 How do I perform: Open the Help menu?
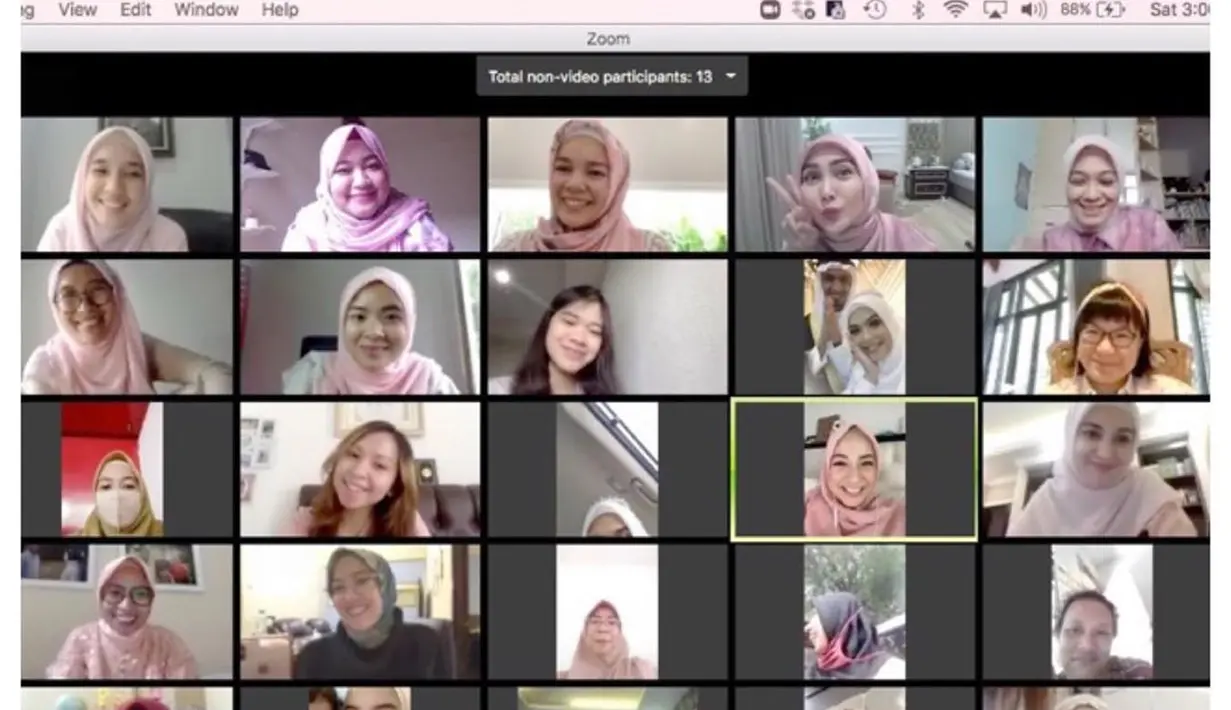coord(280,10)
